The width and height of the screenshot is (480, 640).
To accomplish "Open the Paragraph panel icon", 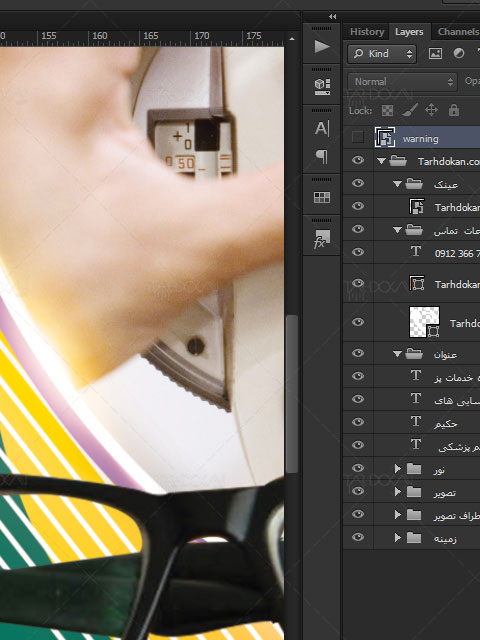I will [x=322, y=156].
